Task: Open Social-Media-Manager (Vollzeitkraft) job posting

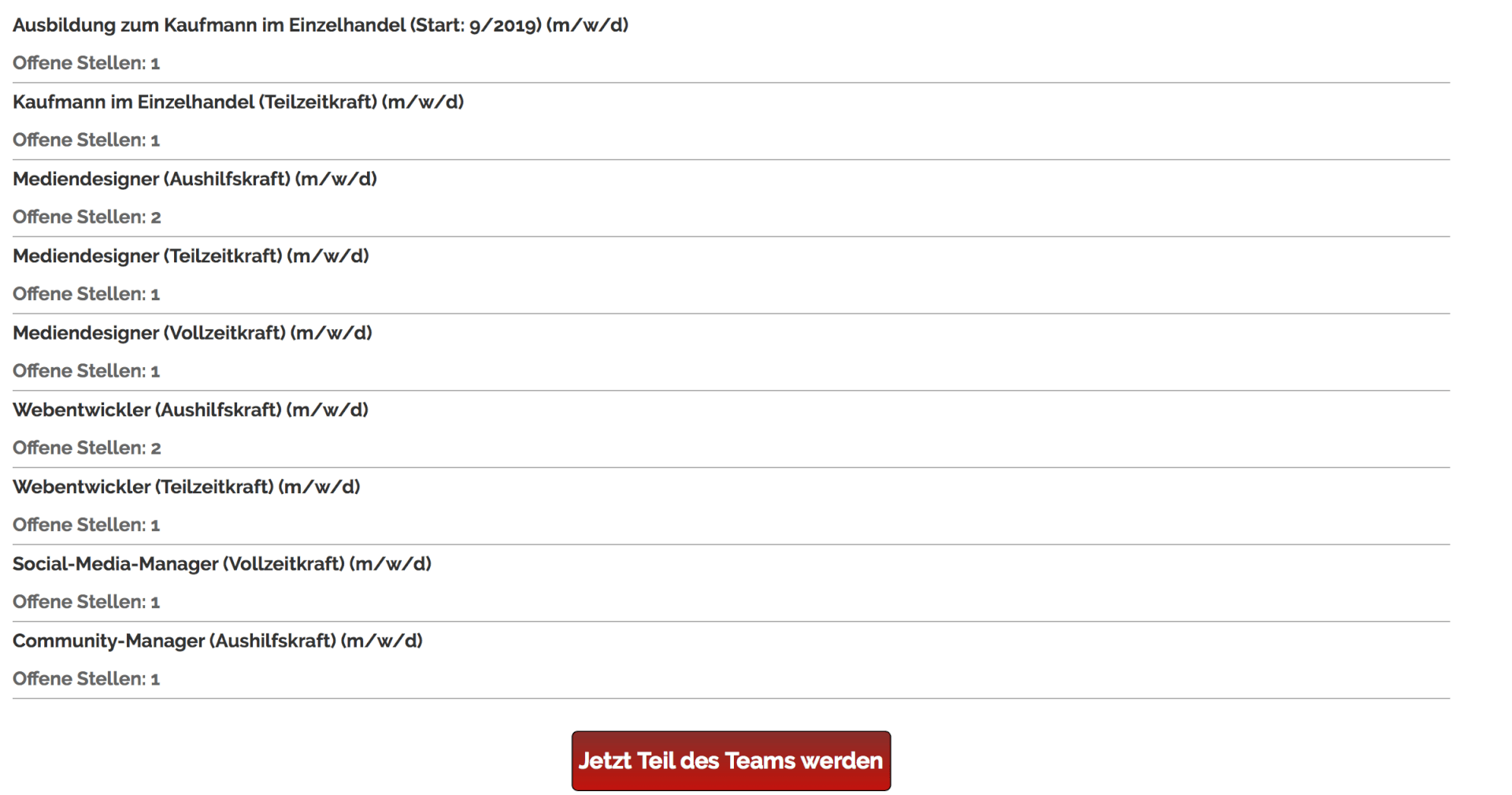Action: coord(222,564)
